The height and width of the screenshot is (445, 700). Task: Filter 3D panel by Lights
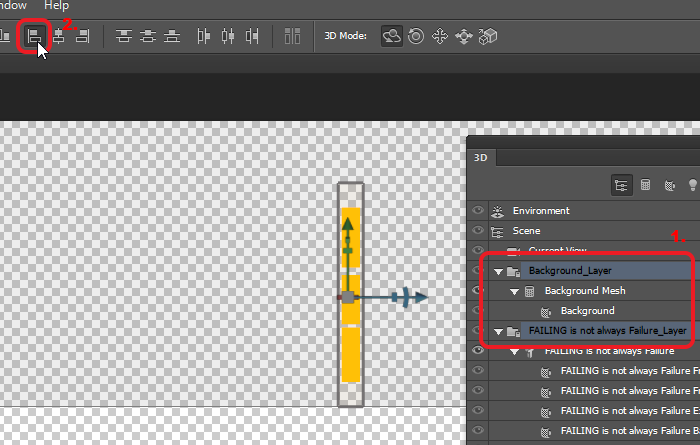coord(693,185)
